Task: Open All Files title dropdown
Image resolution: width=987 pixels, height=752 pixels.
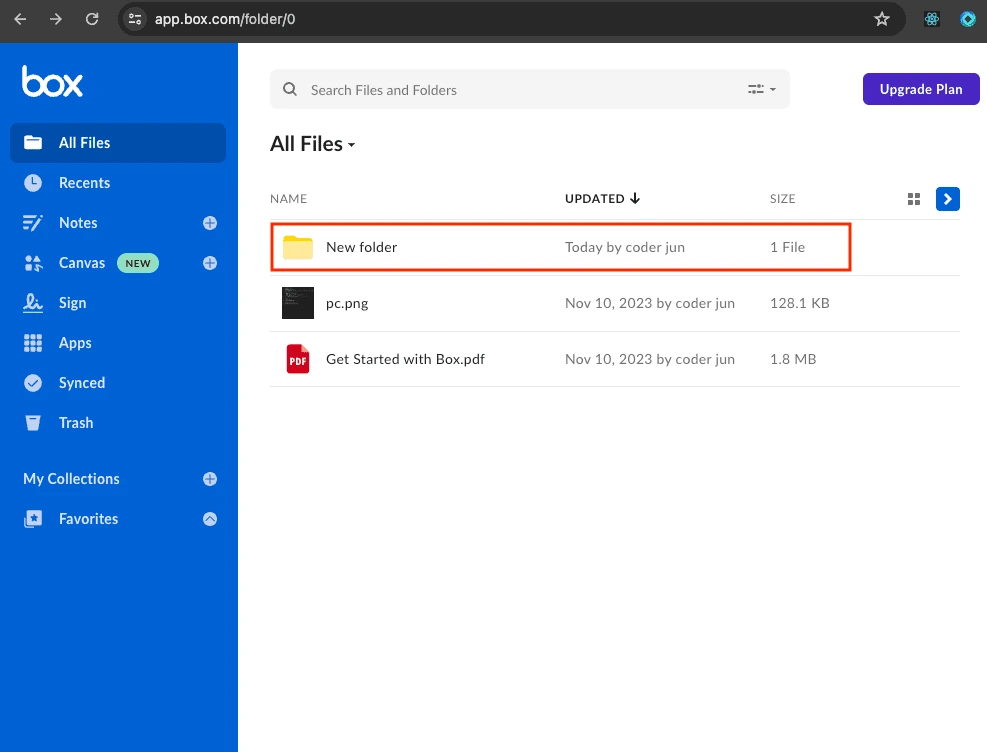Action: (x=313, y=144)
